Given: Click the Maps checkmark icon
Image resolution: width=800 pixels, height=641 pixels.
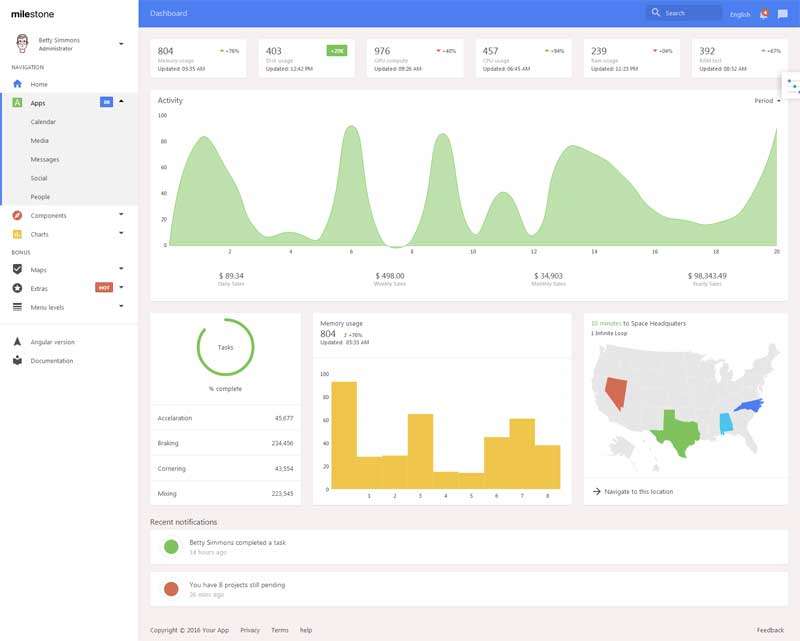Looking at the screenshot, I should tap(17, 269).
